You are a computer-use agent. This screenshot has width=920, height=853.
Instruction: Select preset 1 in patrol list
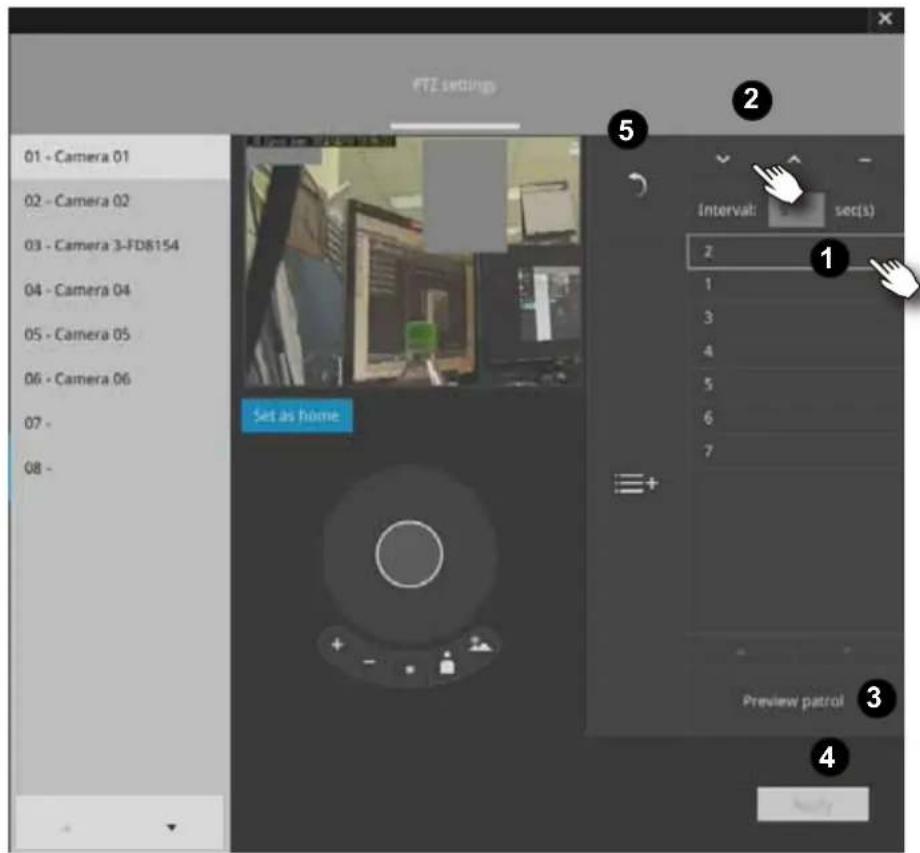[x=795, y=285]
